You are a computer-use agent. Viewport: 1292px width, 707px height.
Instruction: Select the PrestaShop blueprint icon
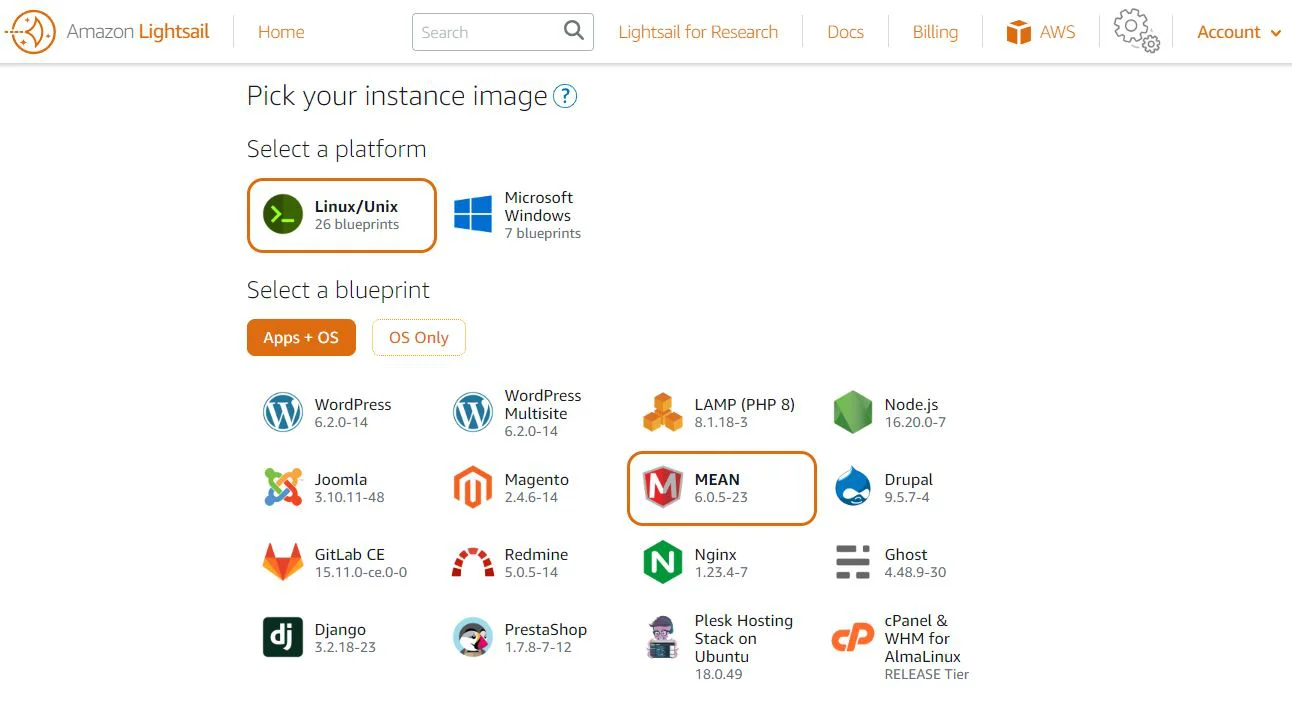click(x=473, y=637)
